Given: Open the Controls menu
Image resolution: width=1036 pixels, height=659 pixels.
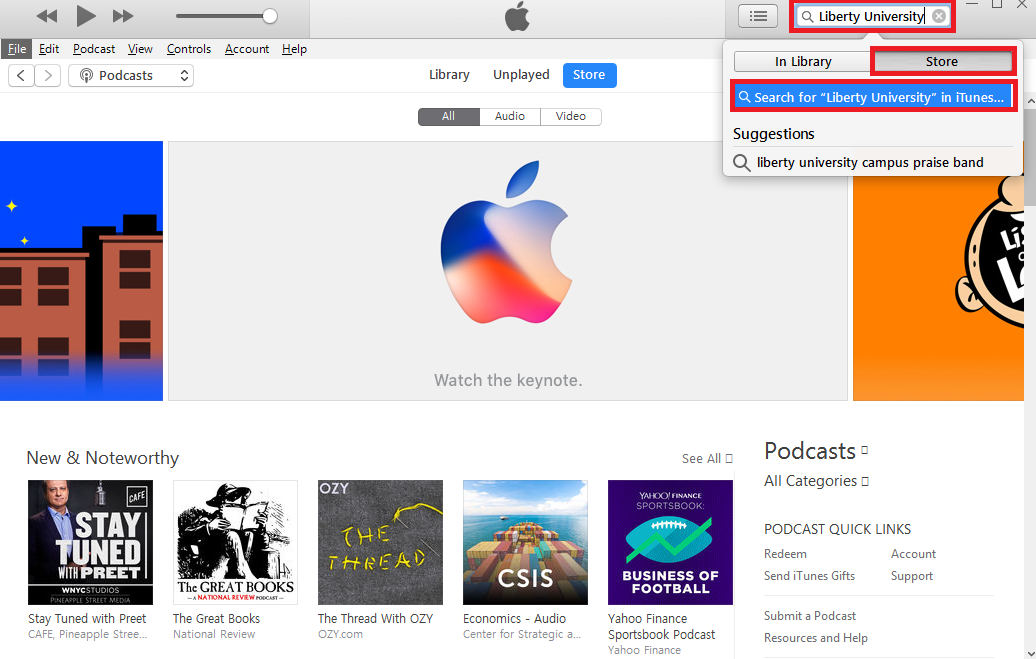Looking at the screenshot, I should pyautogui.click(x=189, y=49).
